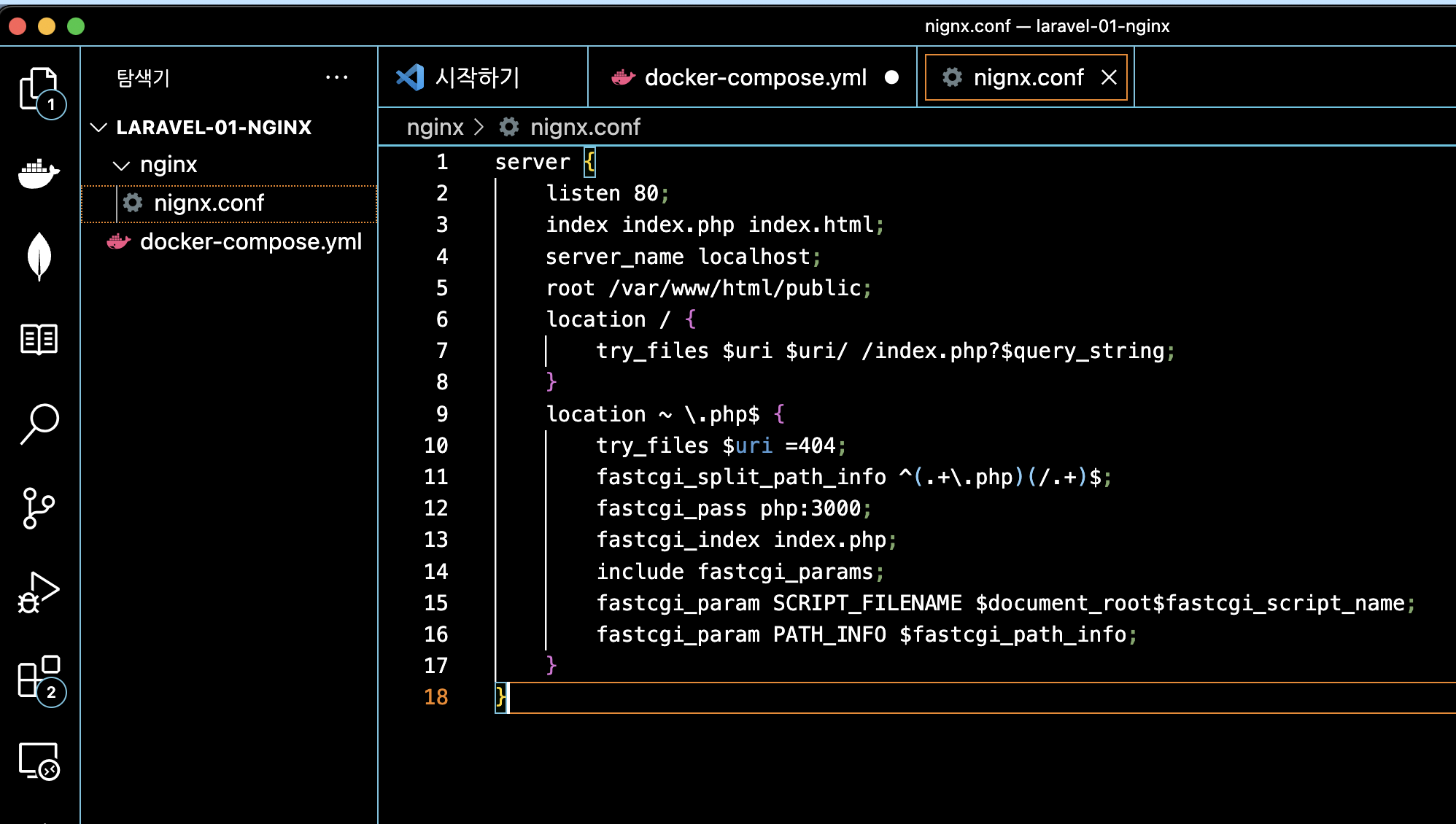
Task: Switch to the 시작하기 tab
Action: pyautogui.click(x=483, y=77)
